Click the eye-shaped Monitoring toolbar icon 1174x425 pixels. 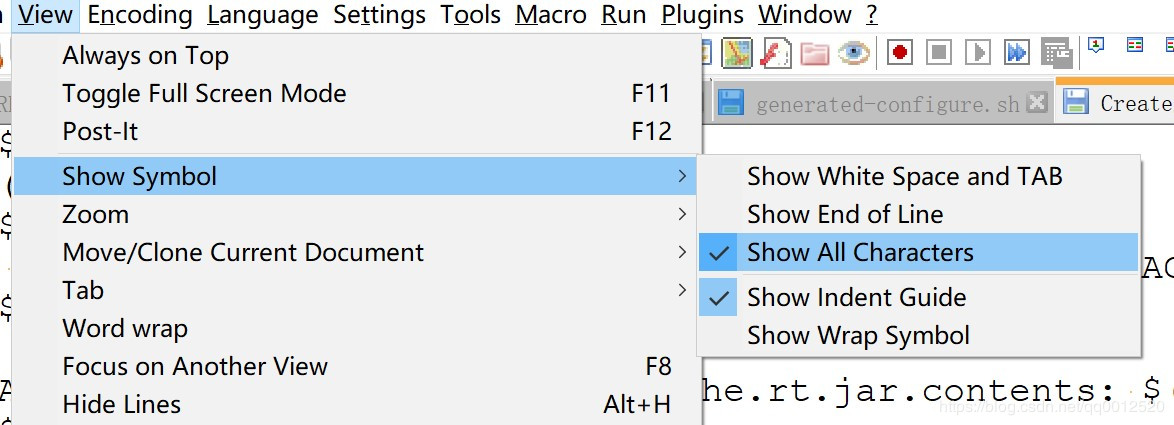853,52
